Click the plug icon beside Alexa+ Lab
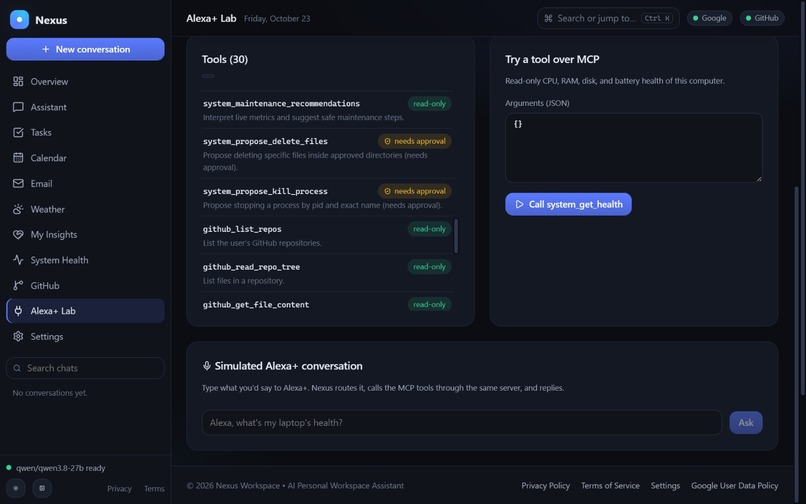Viewport: 806px width, 504px height. point(18,311)
